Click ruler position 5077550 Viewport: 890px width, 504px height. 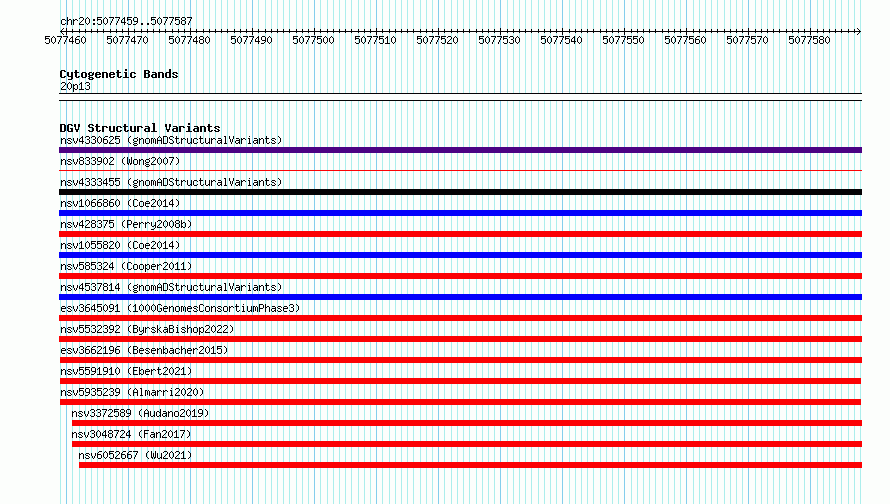(623, 40)
